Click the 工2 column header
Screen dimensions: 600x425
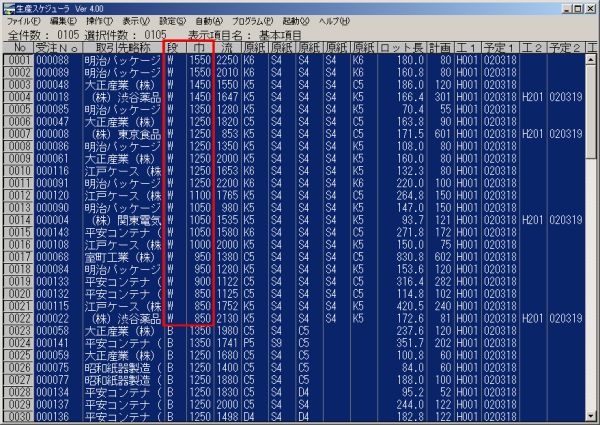533,48
